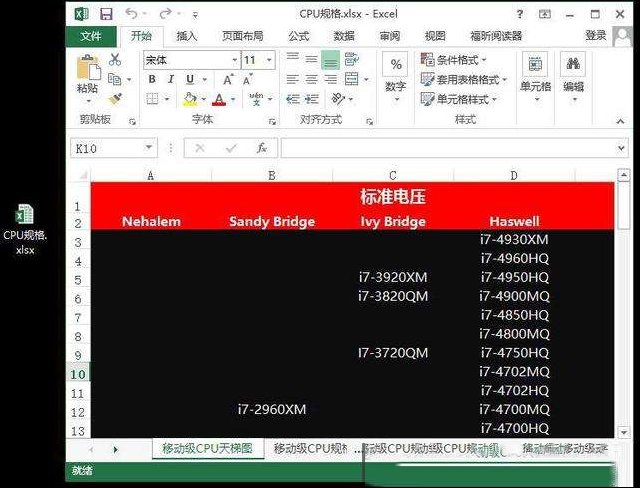
Task: Click cell containing i7-3920XM
Action: (393, 277)
